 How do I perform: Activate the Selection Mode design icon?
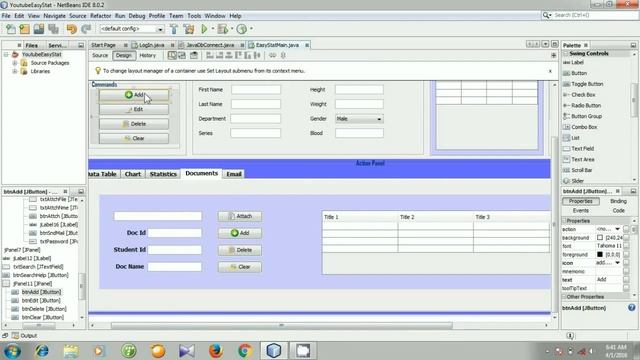point(172,56)
